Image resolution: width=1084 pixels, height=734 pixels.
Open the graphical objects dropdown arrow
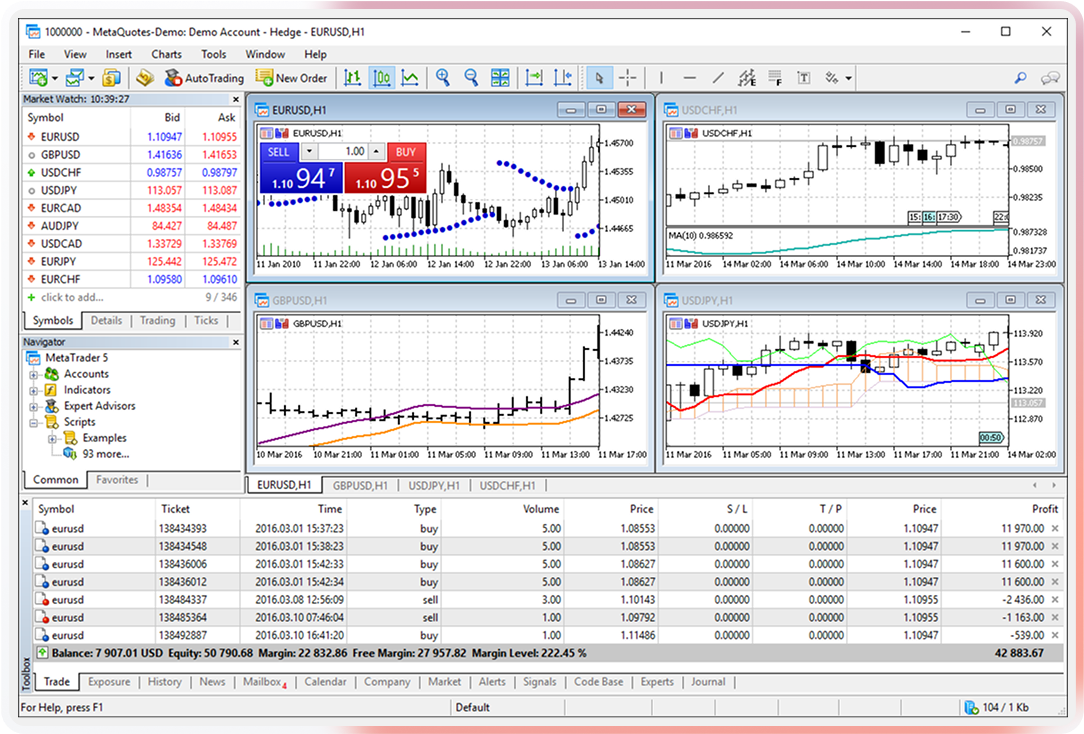click(848, 79)
